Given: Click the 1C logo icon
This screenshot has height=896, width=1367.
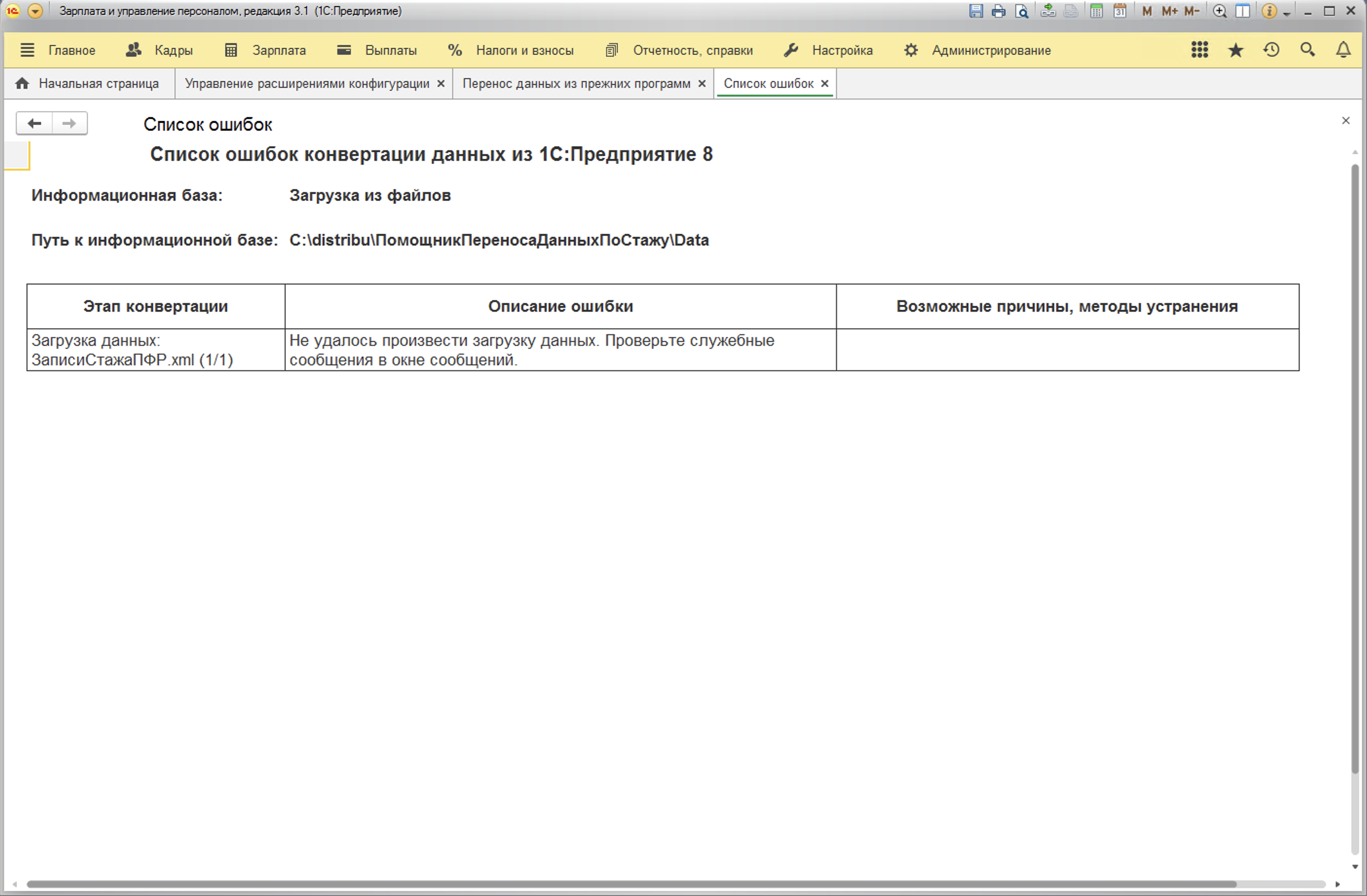Looking at the screenshot, I should [12, 11].
